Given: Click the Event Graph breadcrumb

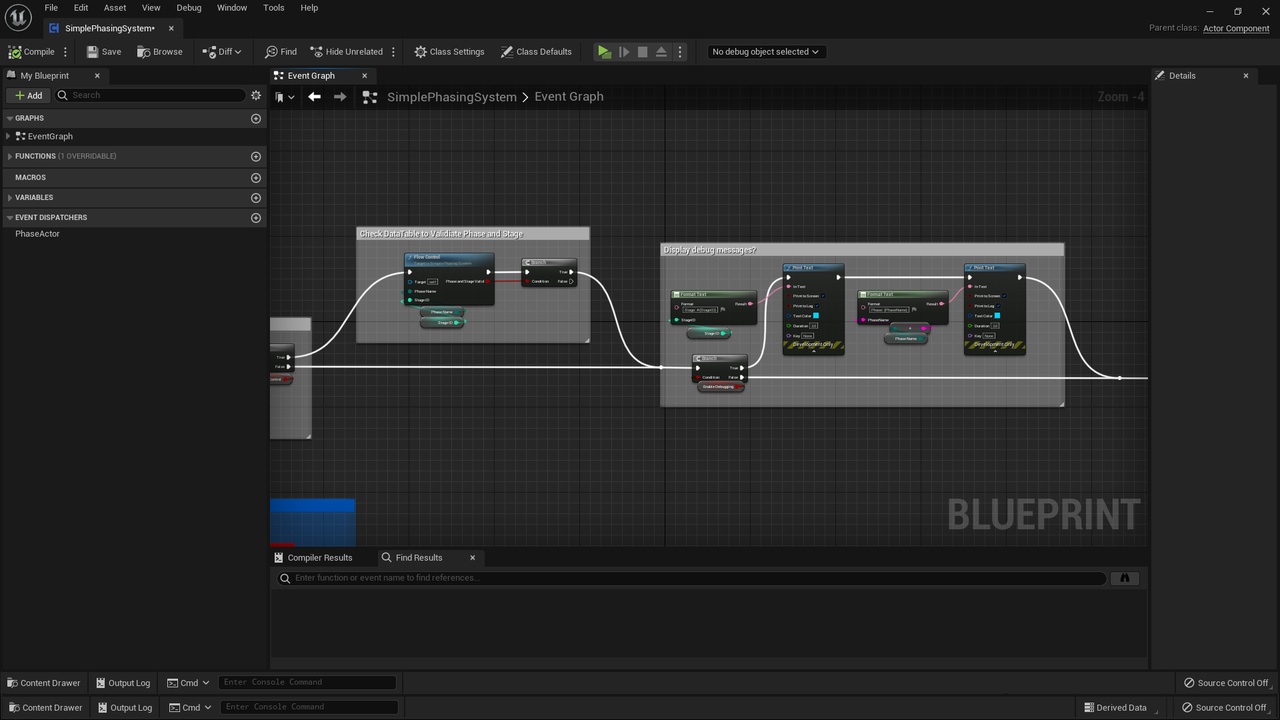Looking at the screenshot, I should [x=569, y=97].
